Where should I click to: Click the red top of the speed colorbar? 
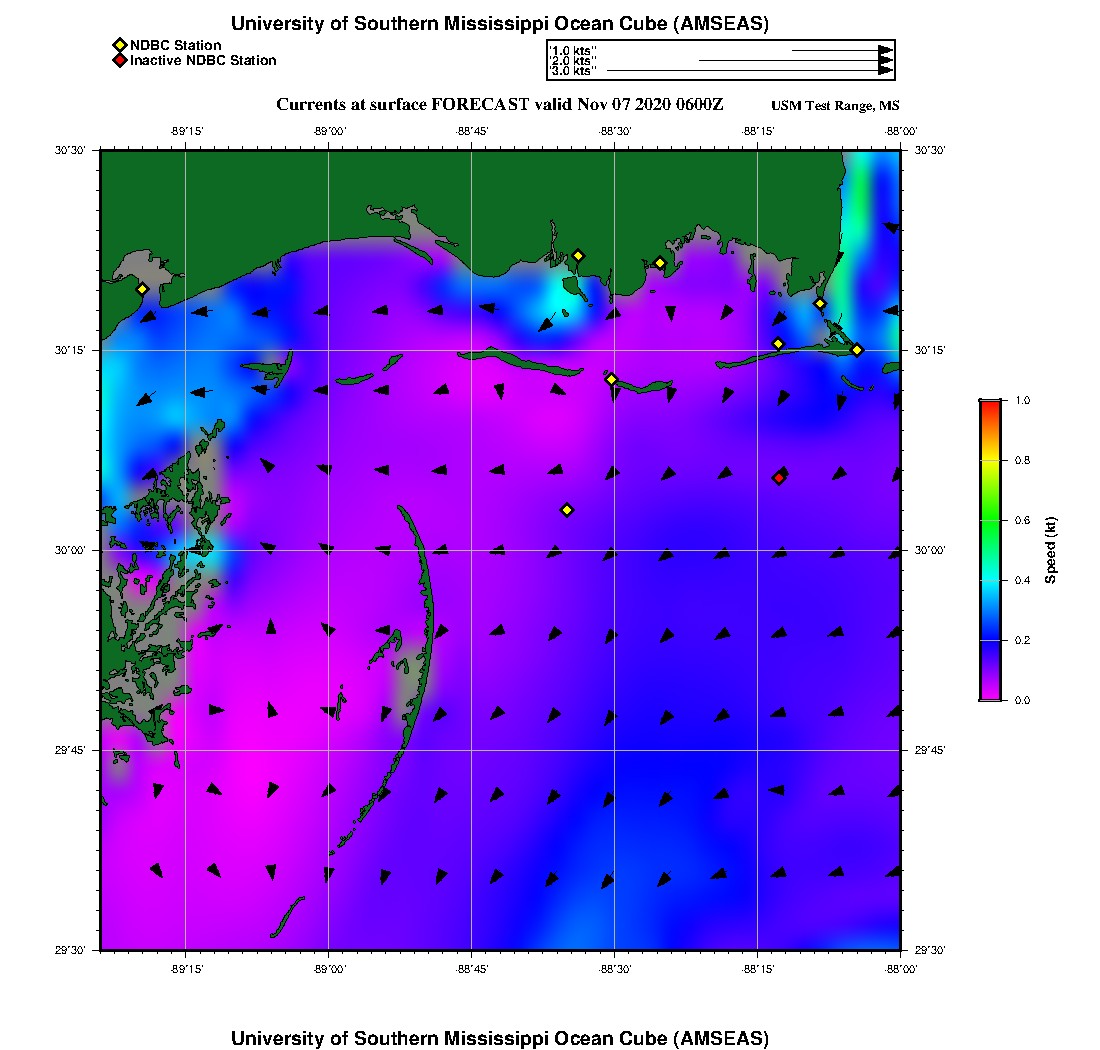[990, 404]
